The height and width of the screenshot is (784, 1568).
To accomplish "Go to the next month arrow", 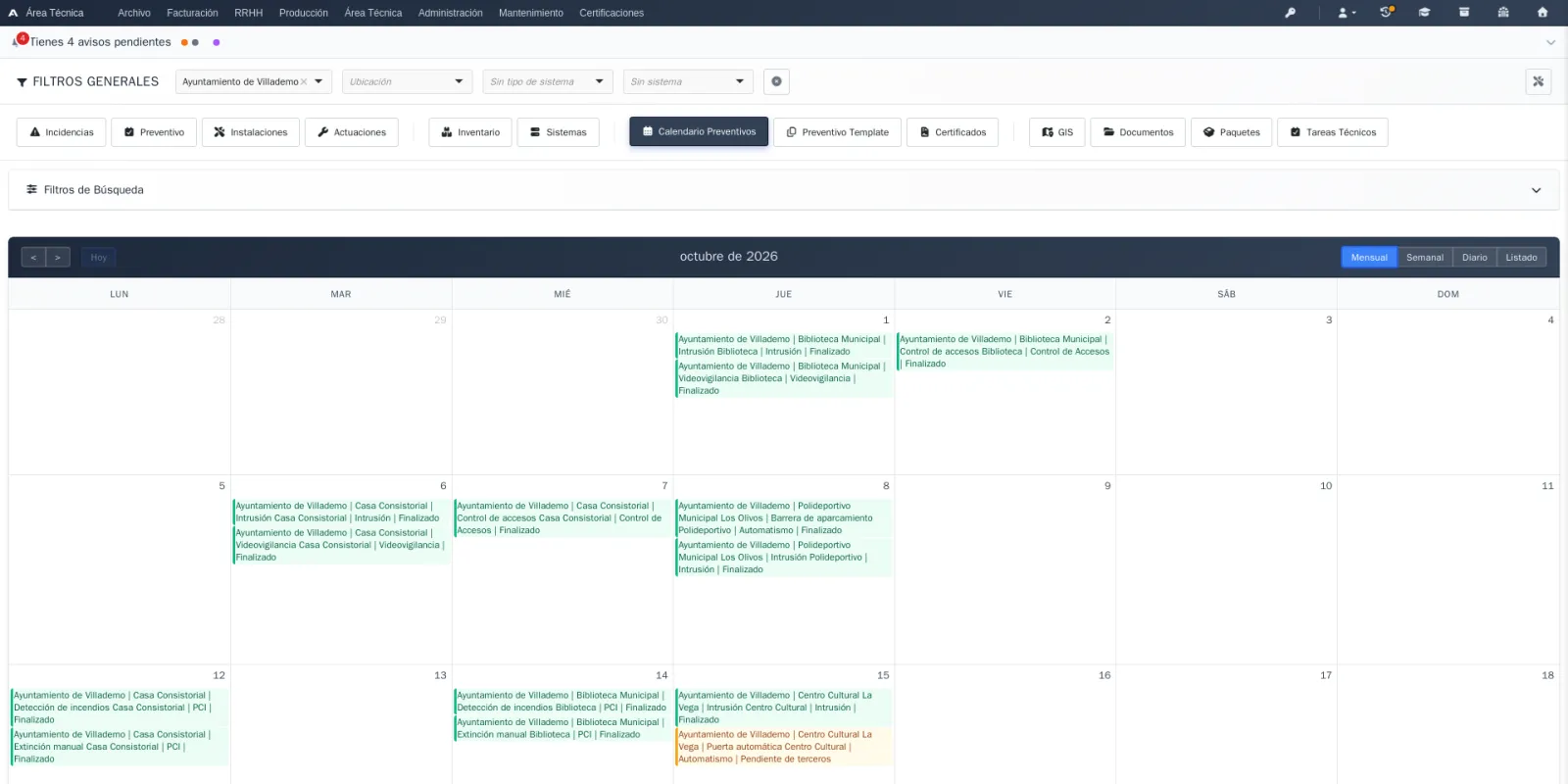I will [x=58, y=258].
